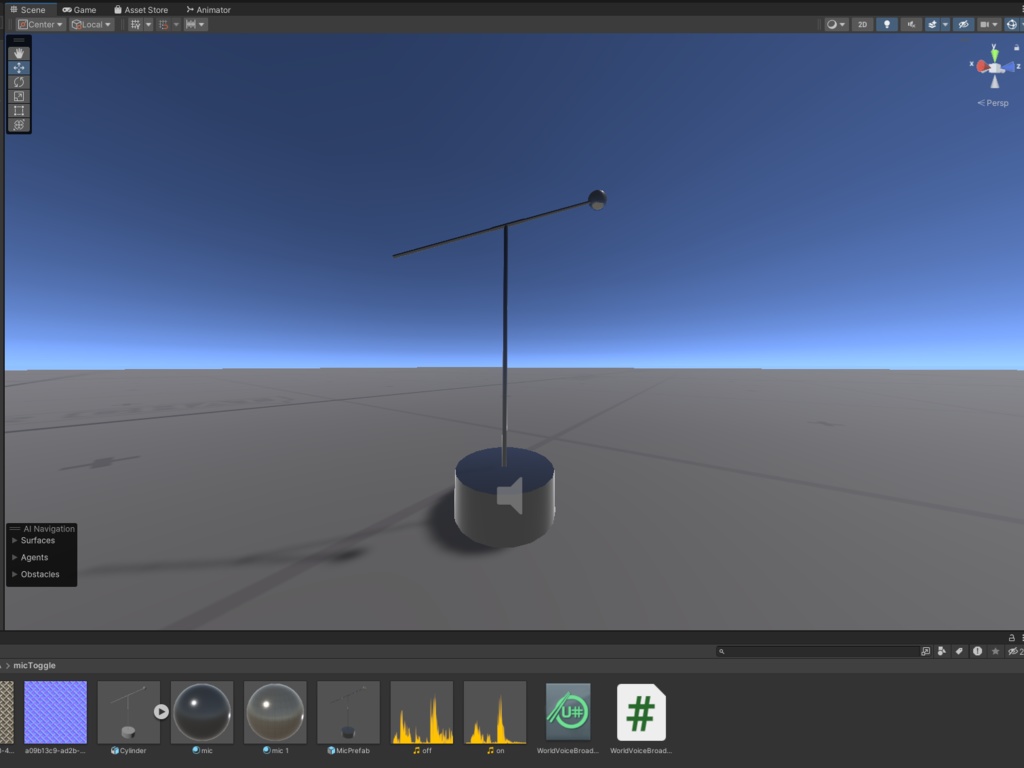
Task: Toggle 2D view mode
Action: point(862,24)
